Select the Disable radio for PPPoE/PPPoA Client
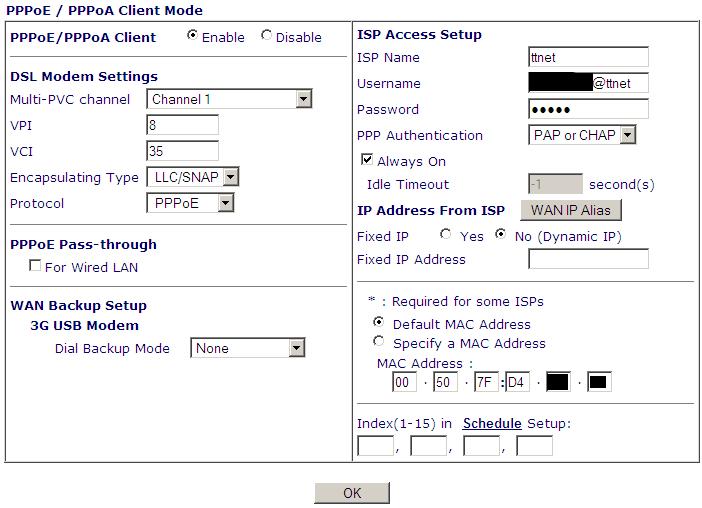Screen dimensions: 702x508 (x=266, y=36)
